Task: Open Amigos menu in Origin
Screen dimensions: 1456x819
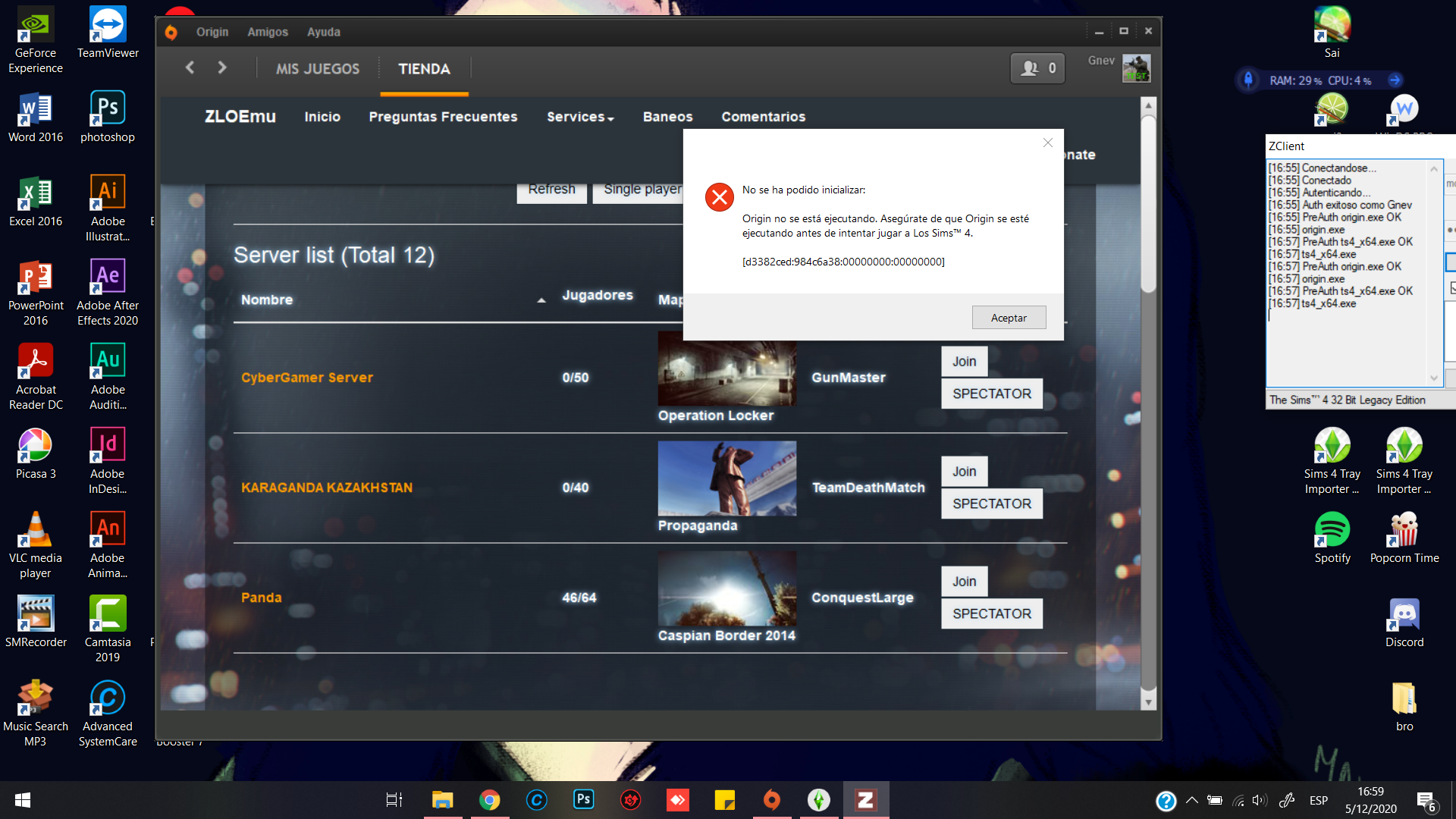Action: point(268,32)
